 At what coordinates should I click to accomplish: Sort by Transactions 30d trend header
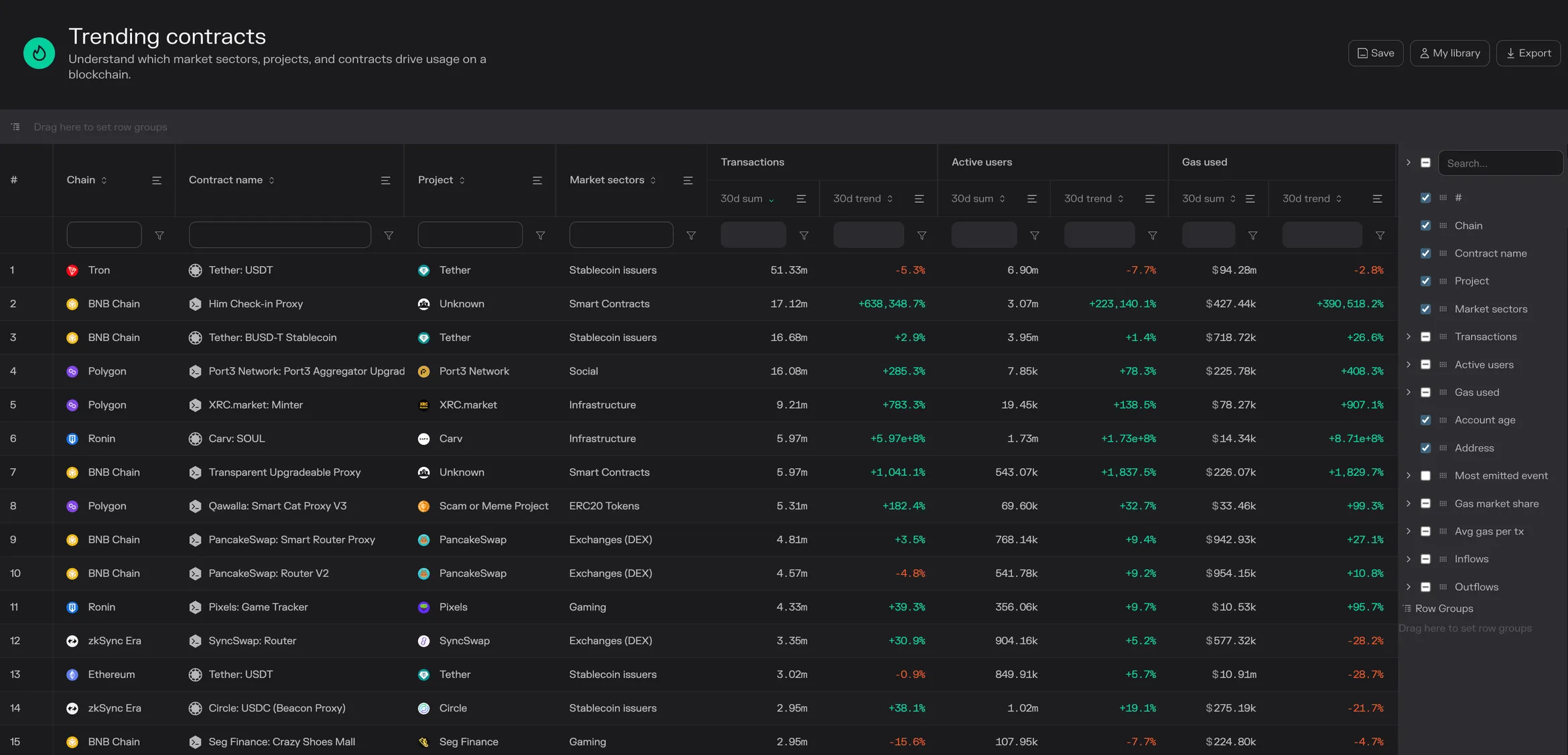tap(863, 199)
